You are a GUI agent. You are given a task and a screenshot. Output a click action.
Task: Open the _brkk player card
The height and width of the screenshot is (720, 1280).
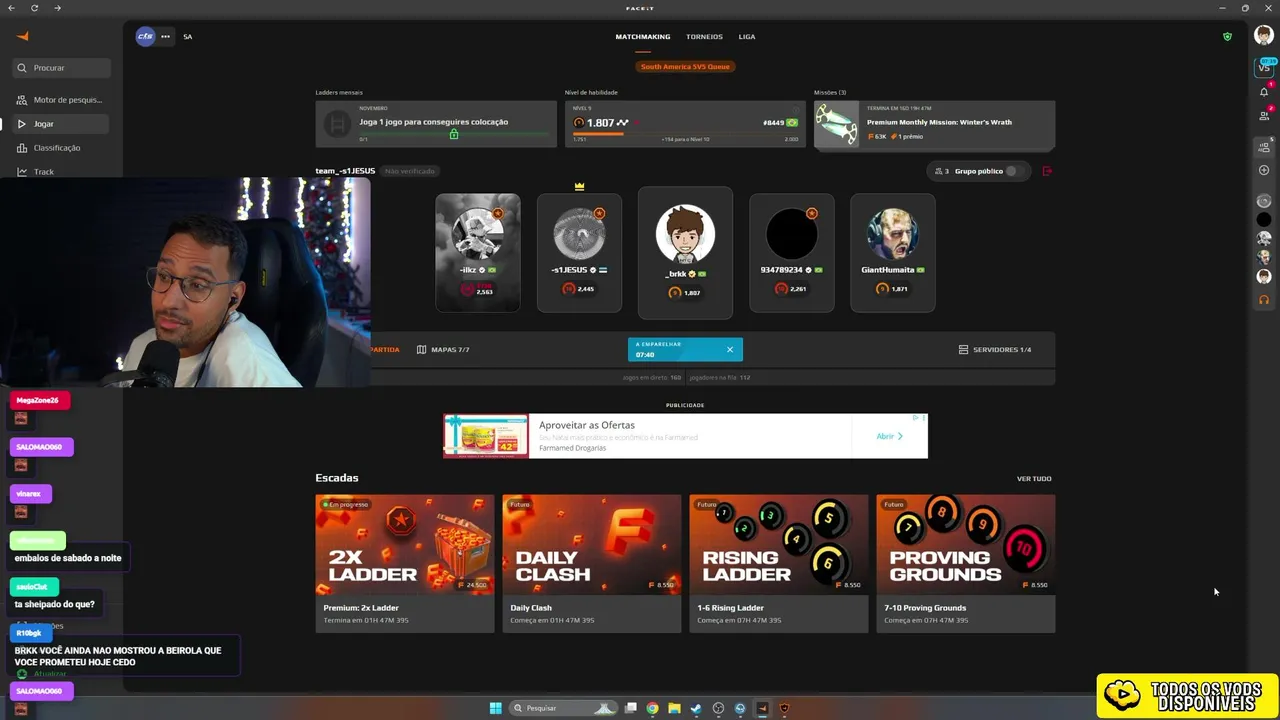coord(685,253)
